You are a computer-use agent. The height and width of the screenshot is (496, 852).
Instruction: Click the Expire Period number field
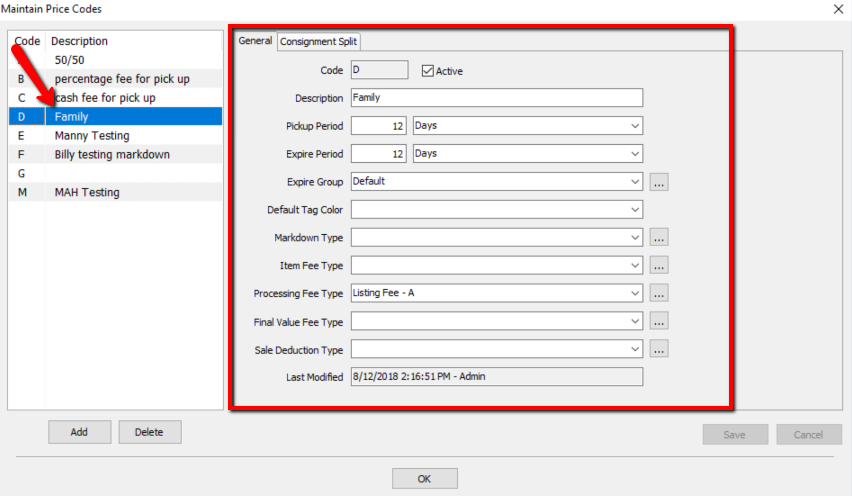pos(378,154)
